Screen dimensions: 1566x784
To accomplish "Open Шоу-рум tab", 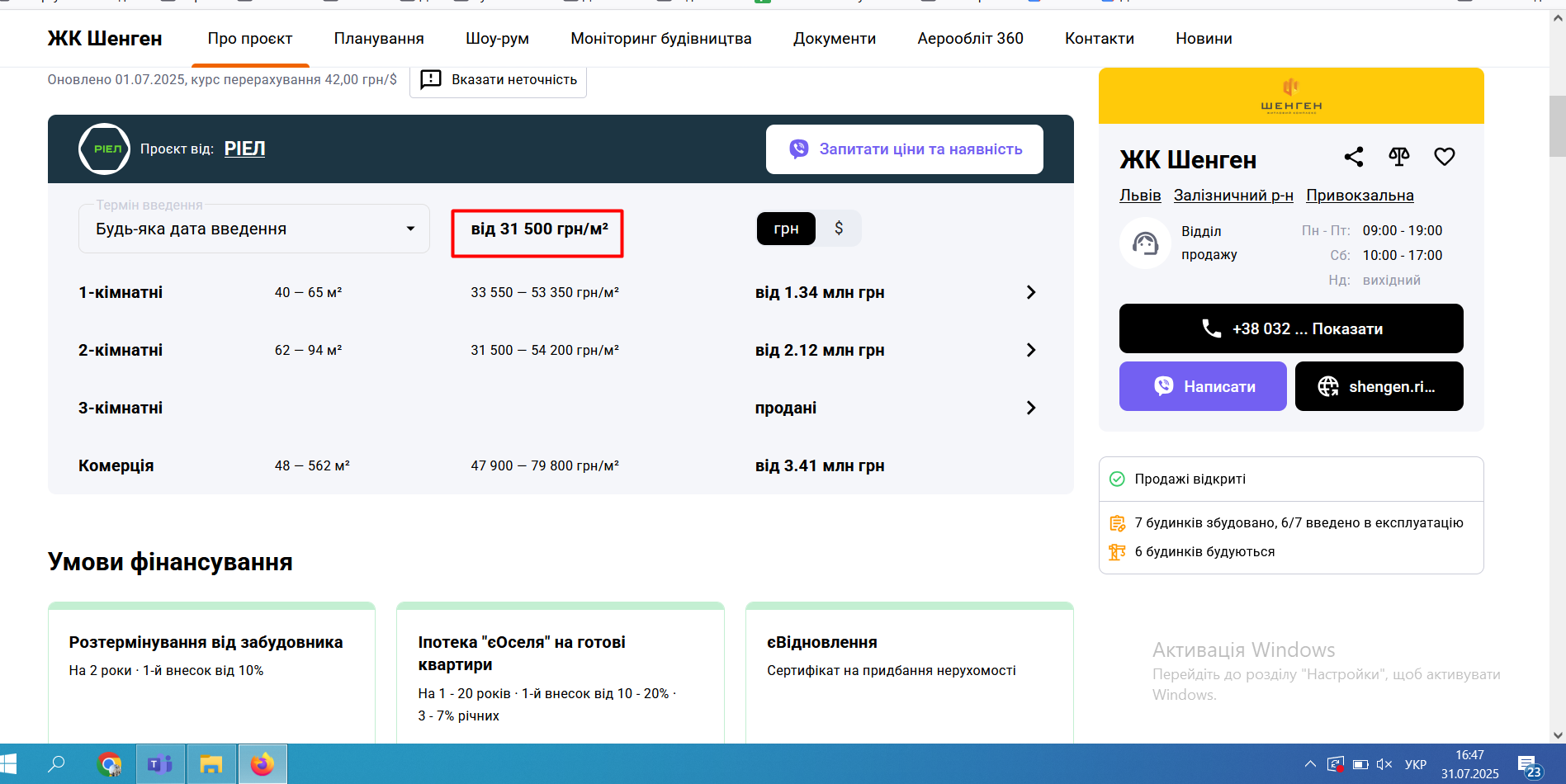I will click(x=497, y=39).
